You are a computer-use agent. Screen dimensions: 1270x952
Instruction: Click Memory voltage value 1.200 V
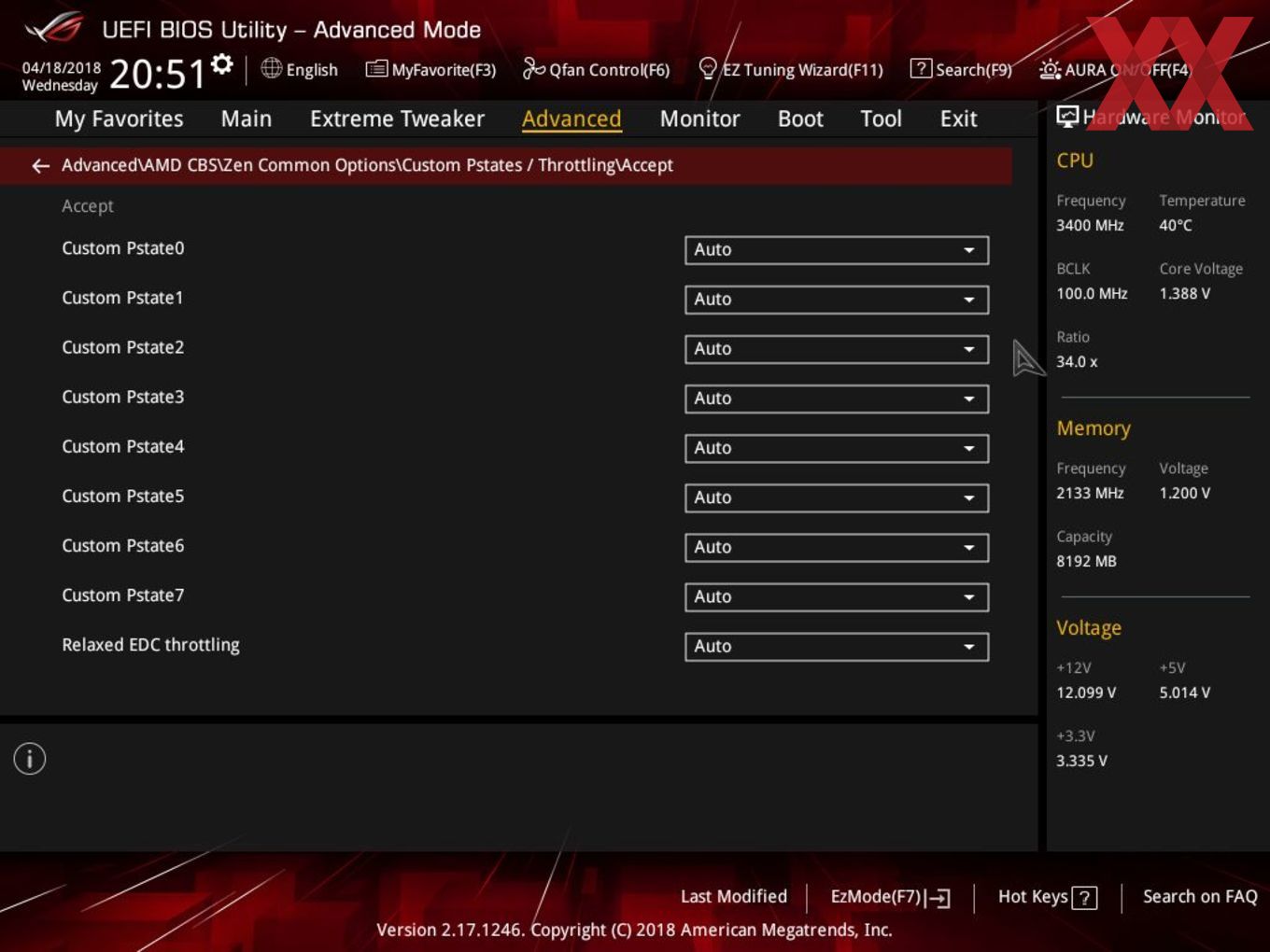click(x=1185, y=493)
